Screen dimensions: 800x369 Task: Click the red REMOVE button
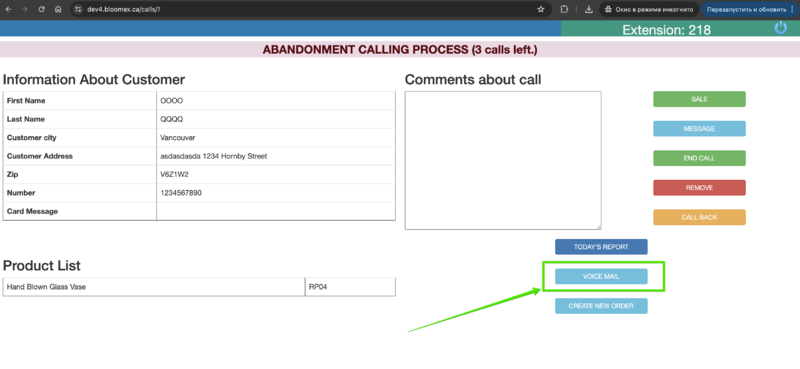point(699,188)
